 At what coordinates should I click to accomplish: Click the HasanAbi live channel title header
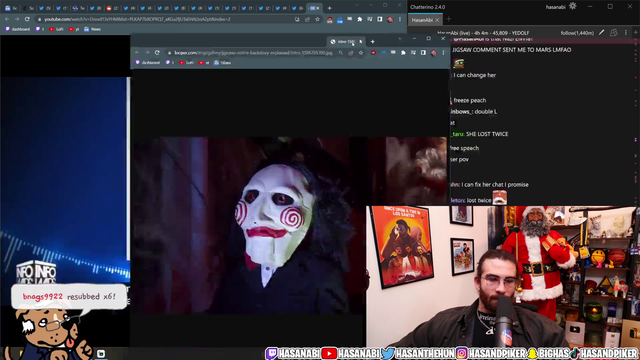coord(483,33)
